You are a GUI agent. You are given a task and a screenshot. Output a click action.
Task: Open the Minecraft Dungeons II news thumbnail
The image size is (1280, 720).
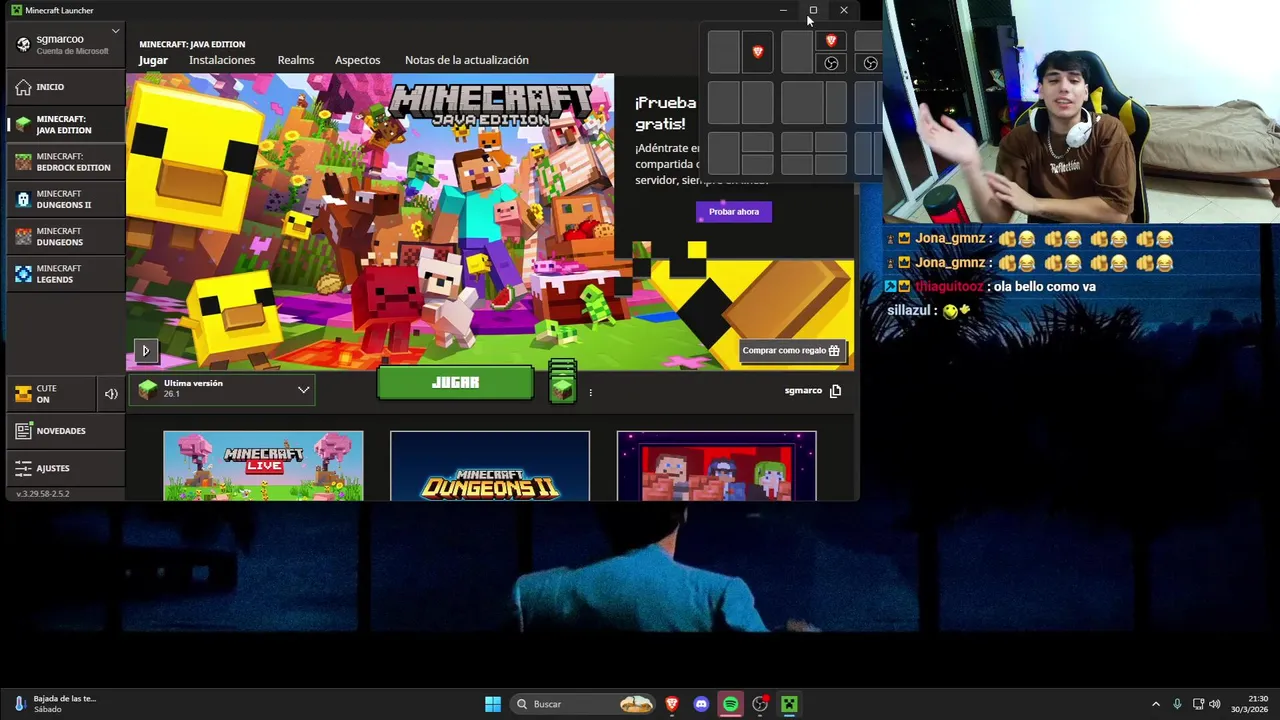[490, 466]
